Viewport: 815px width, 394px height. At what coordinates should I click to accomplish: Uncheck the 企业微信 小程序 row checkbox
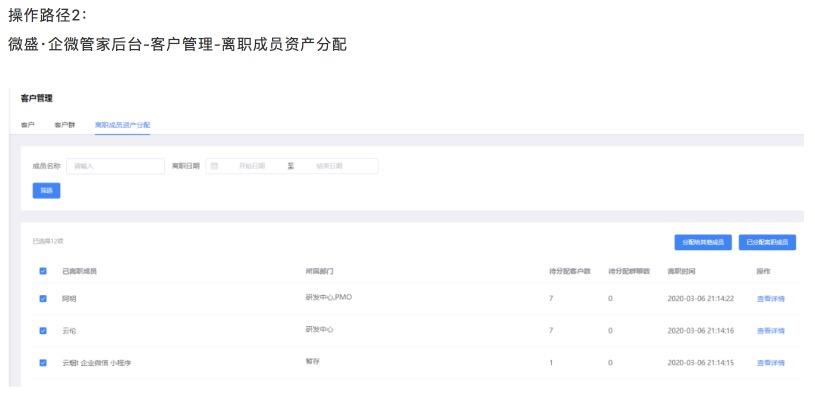(43, 363)
